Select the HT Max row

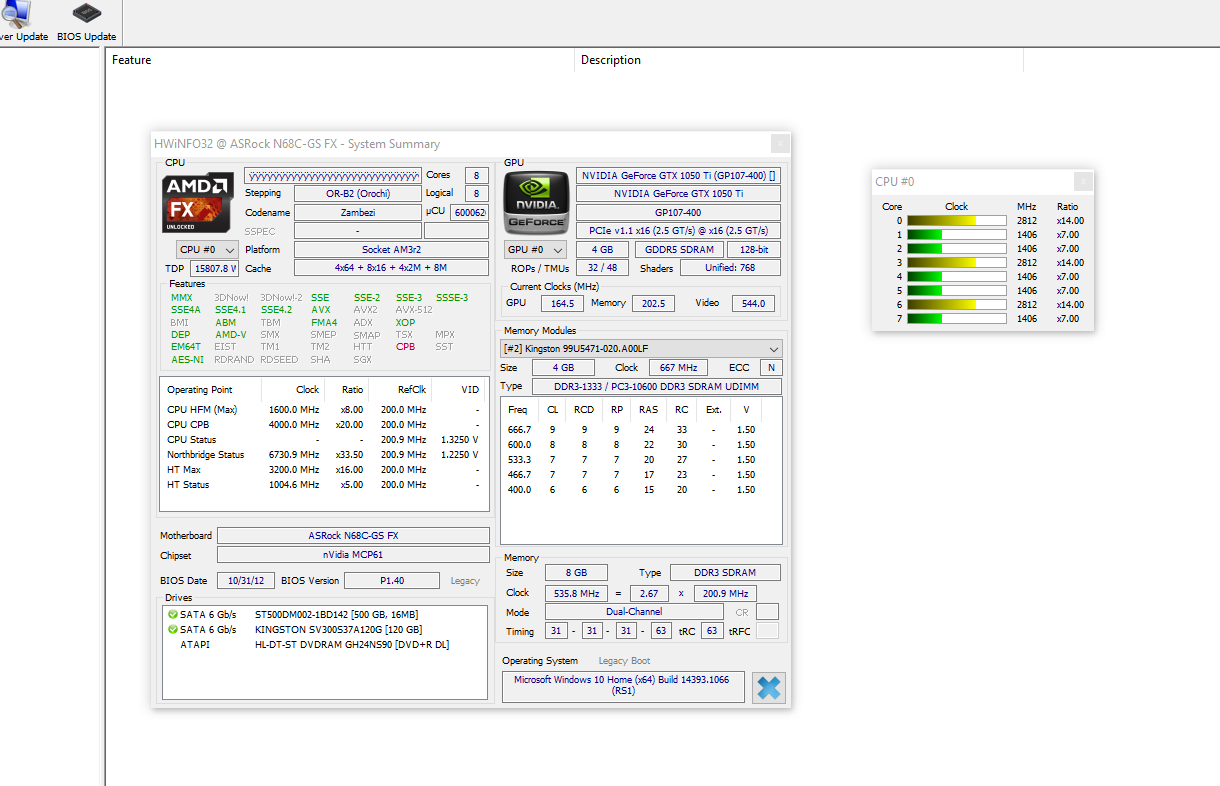[x=324, y=470]
